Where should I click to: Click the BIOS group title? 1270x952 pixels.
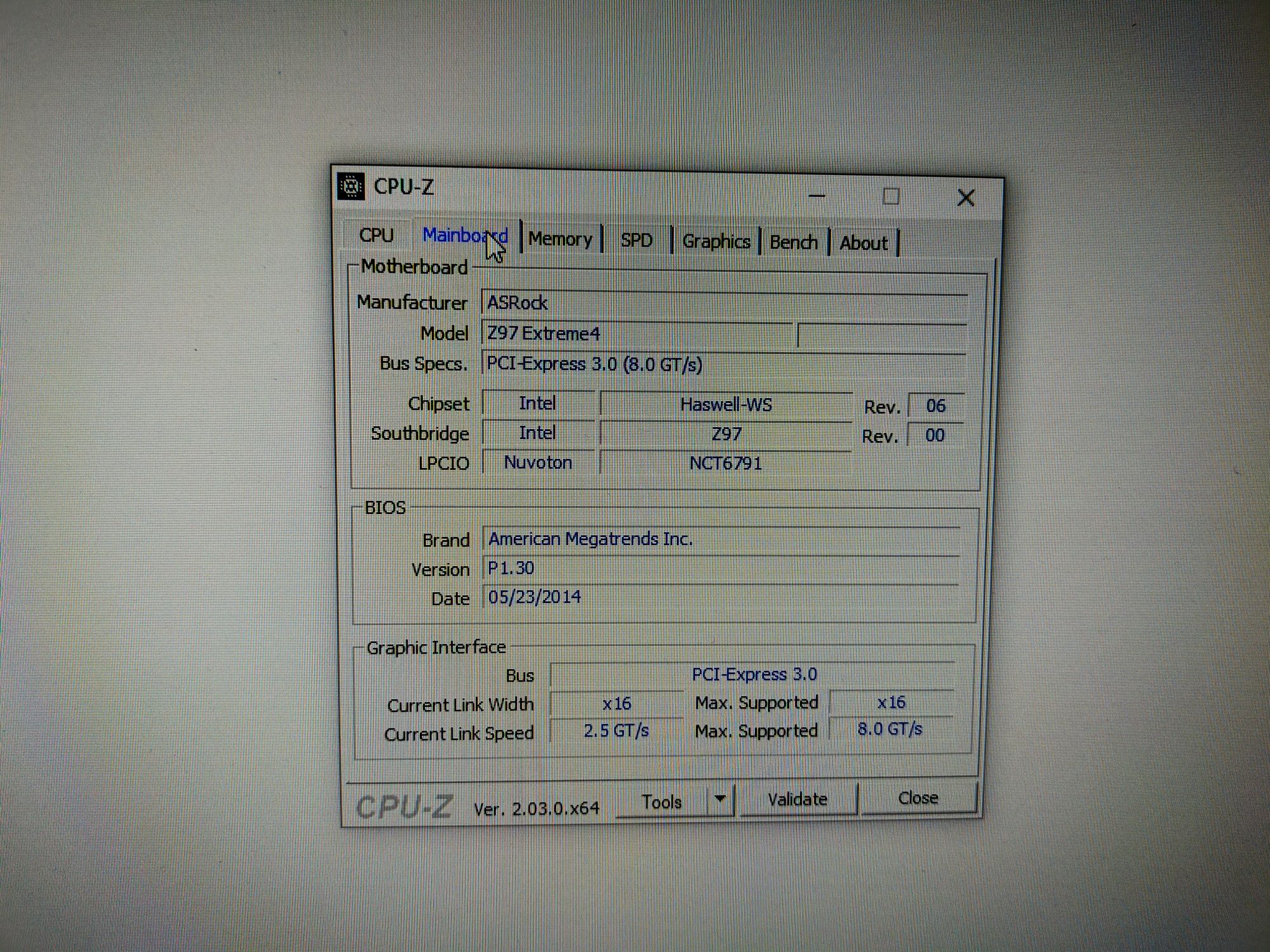[385, 508]
